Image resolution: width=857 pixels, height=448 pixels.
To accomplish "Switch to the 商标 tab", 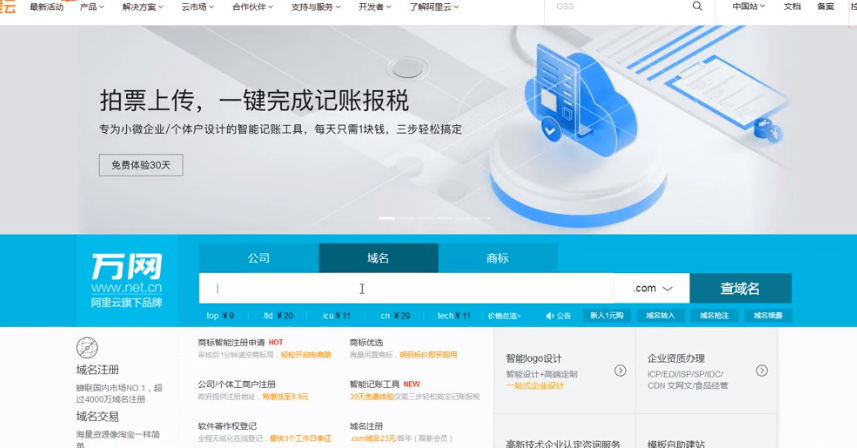I will coord(497,258).
